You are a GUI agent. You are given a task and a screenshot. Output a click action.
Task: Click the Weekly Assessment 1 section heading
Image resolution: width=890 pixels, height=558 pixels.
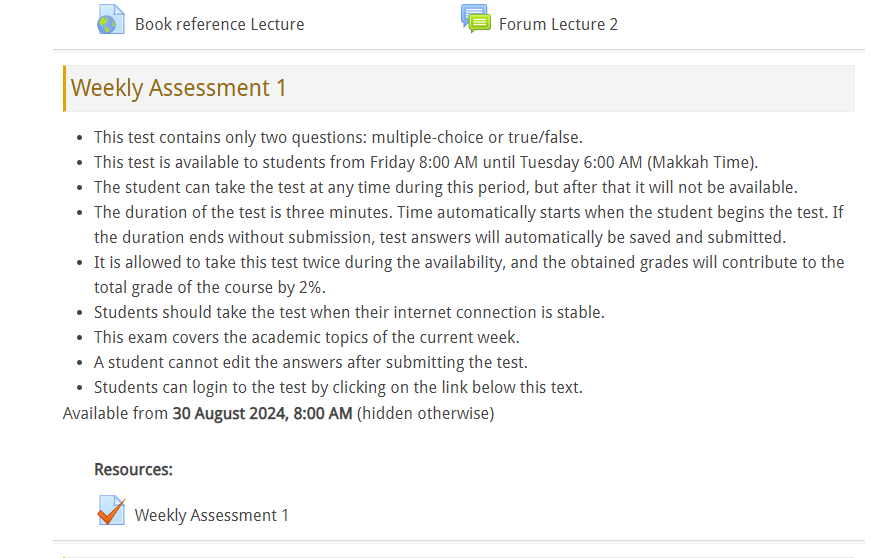179,88
